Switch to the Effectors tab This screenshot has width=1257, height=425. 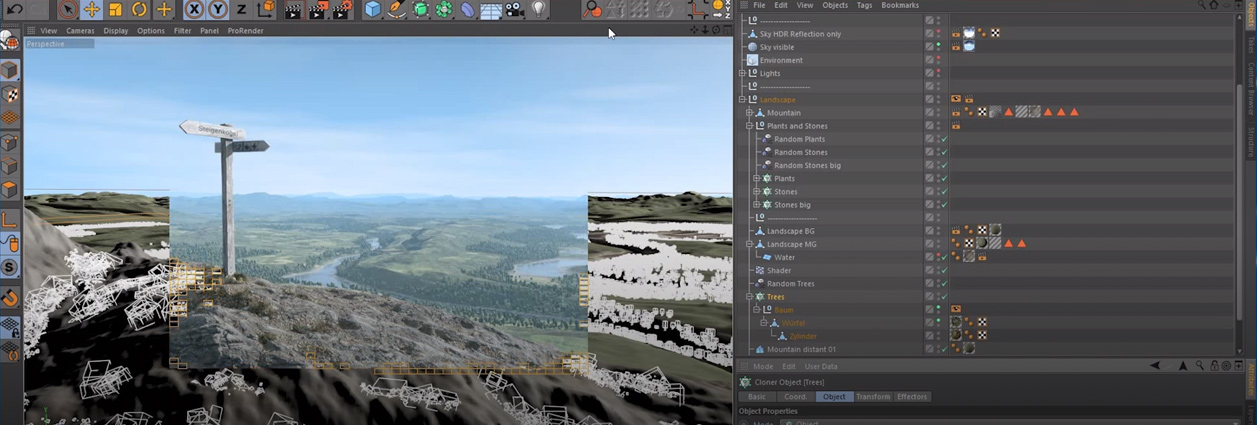(x=911, y=397)
